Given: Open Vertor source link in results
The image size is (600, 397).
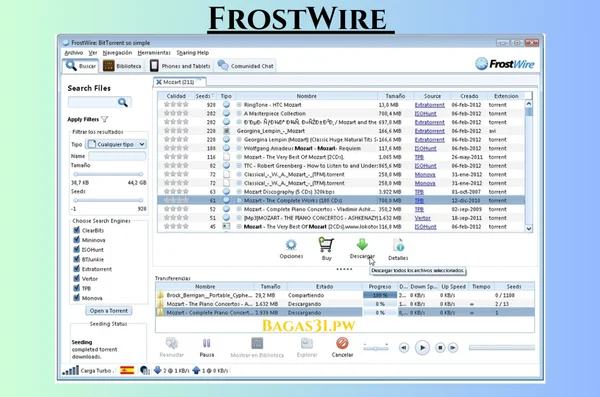Looking at the screenshot, I should pyautogui.click(x=422, y=218).
